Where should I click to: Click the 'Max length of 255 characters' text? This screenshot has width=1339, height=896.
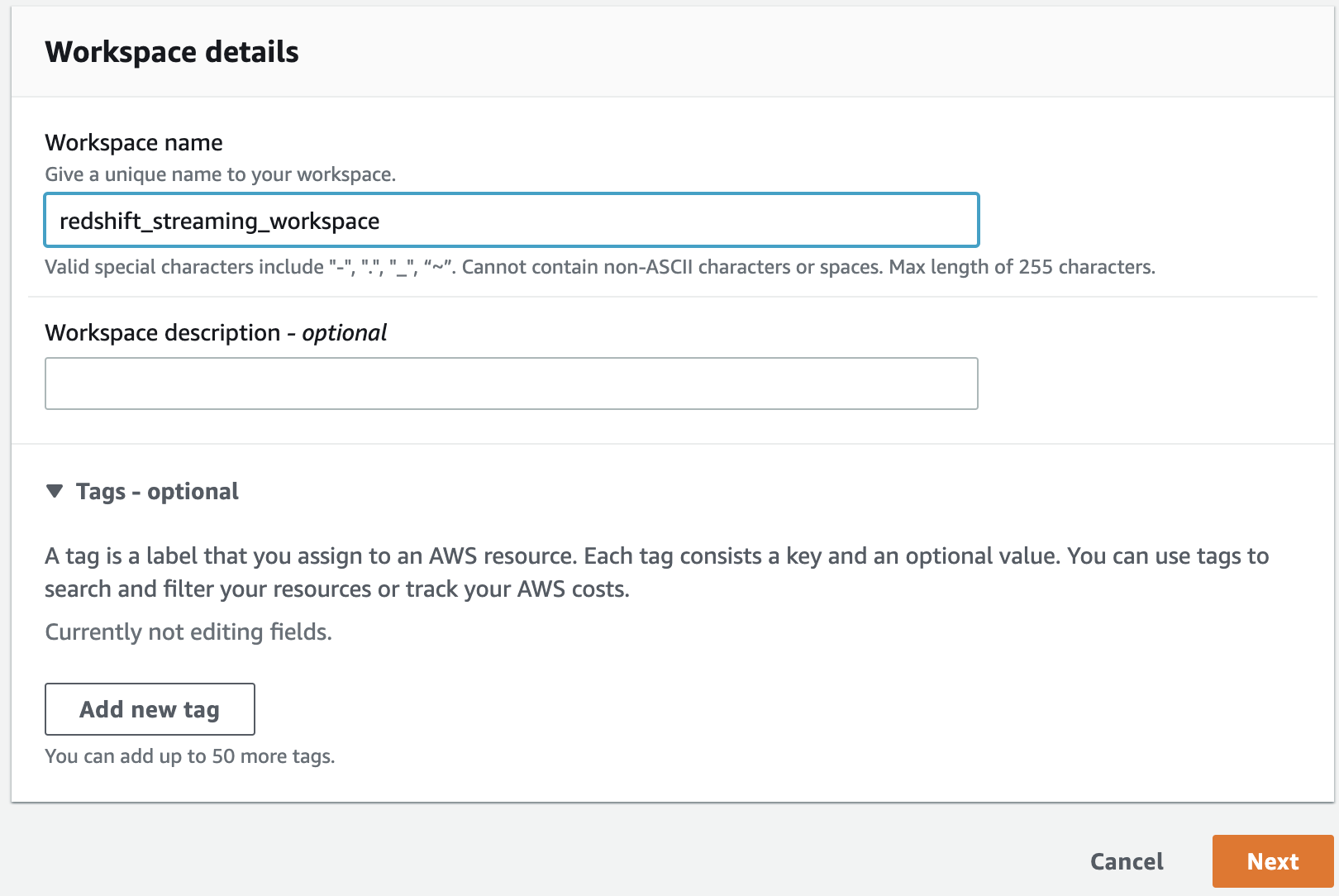1022,267
